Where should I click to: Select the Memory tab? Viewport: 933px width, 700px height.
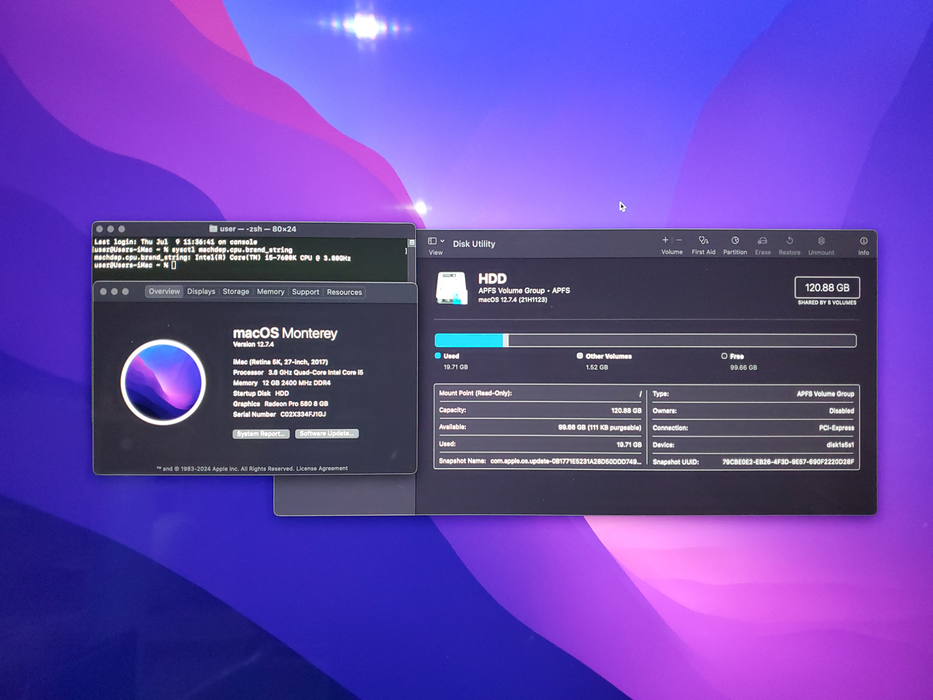(x=271, y=292)
